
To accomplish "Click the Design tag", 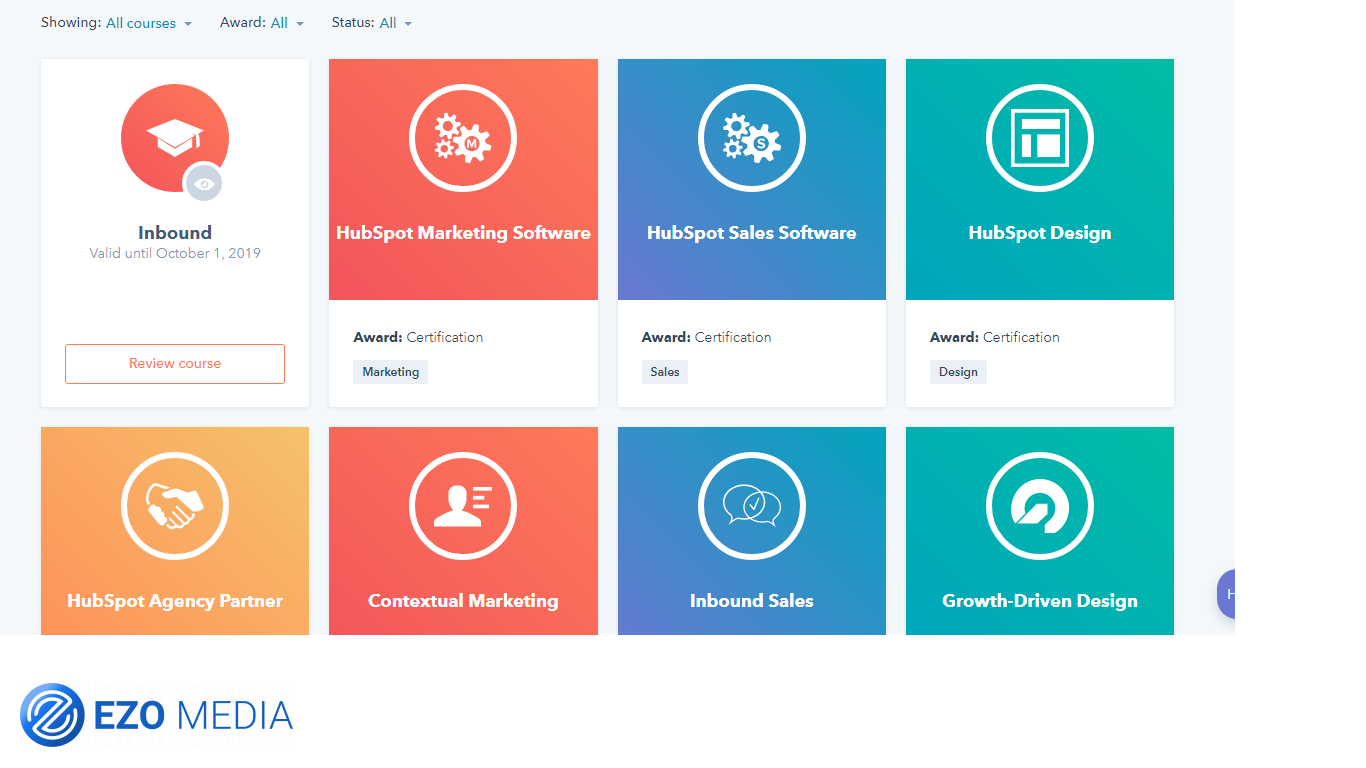I will (x=958, y=372).
